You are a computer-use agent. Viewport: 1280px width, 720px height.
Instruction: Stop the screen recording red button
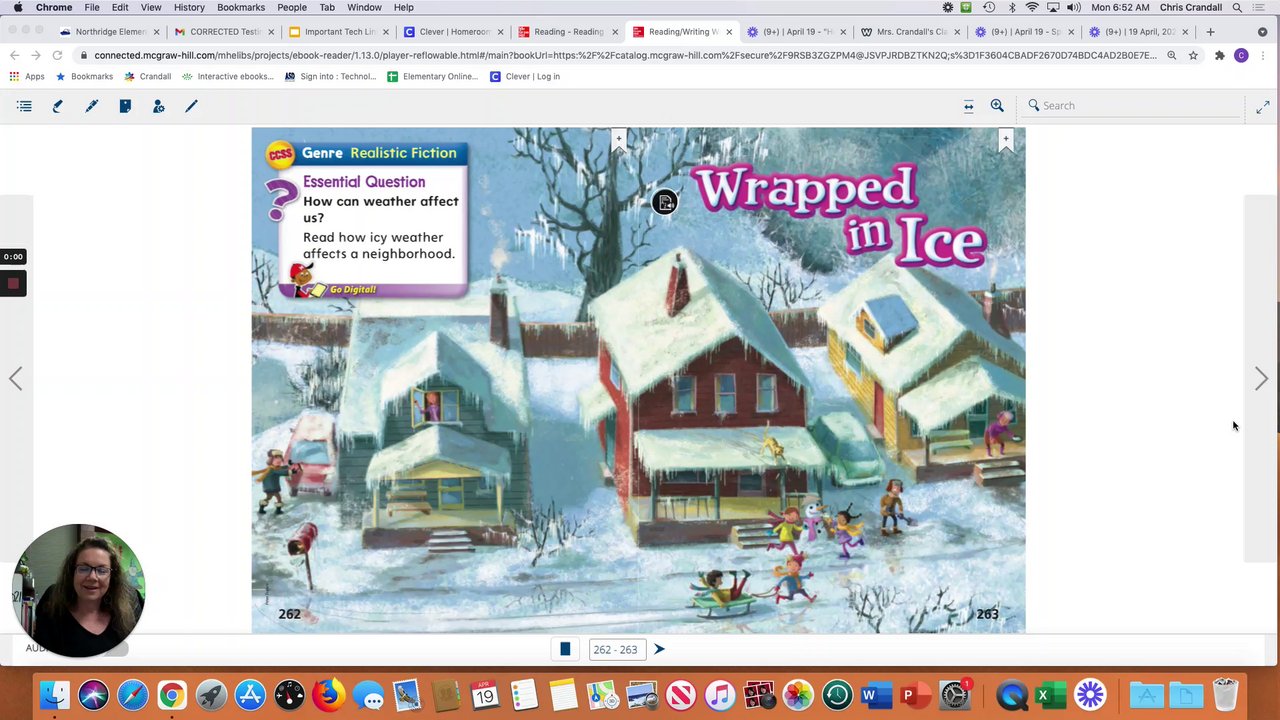[13, 284]
